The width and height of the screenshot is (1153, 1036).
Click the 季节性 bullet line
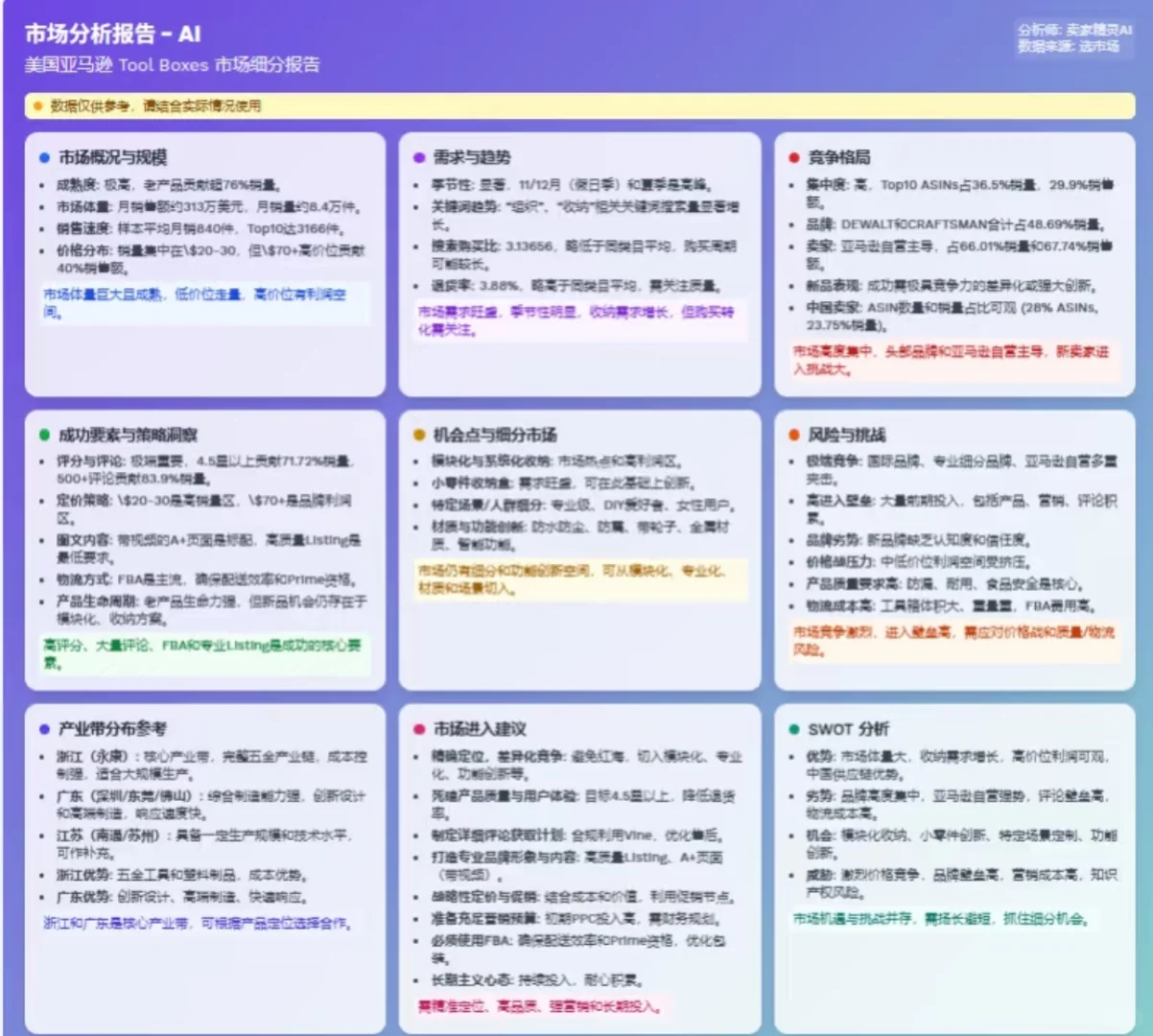tap(572, 184)
